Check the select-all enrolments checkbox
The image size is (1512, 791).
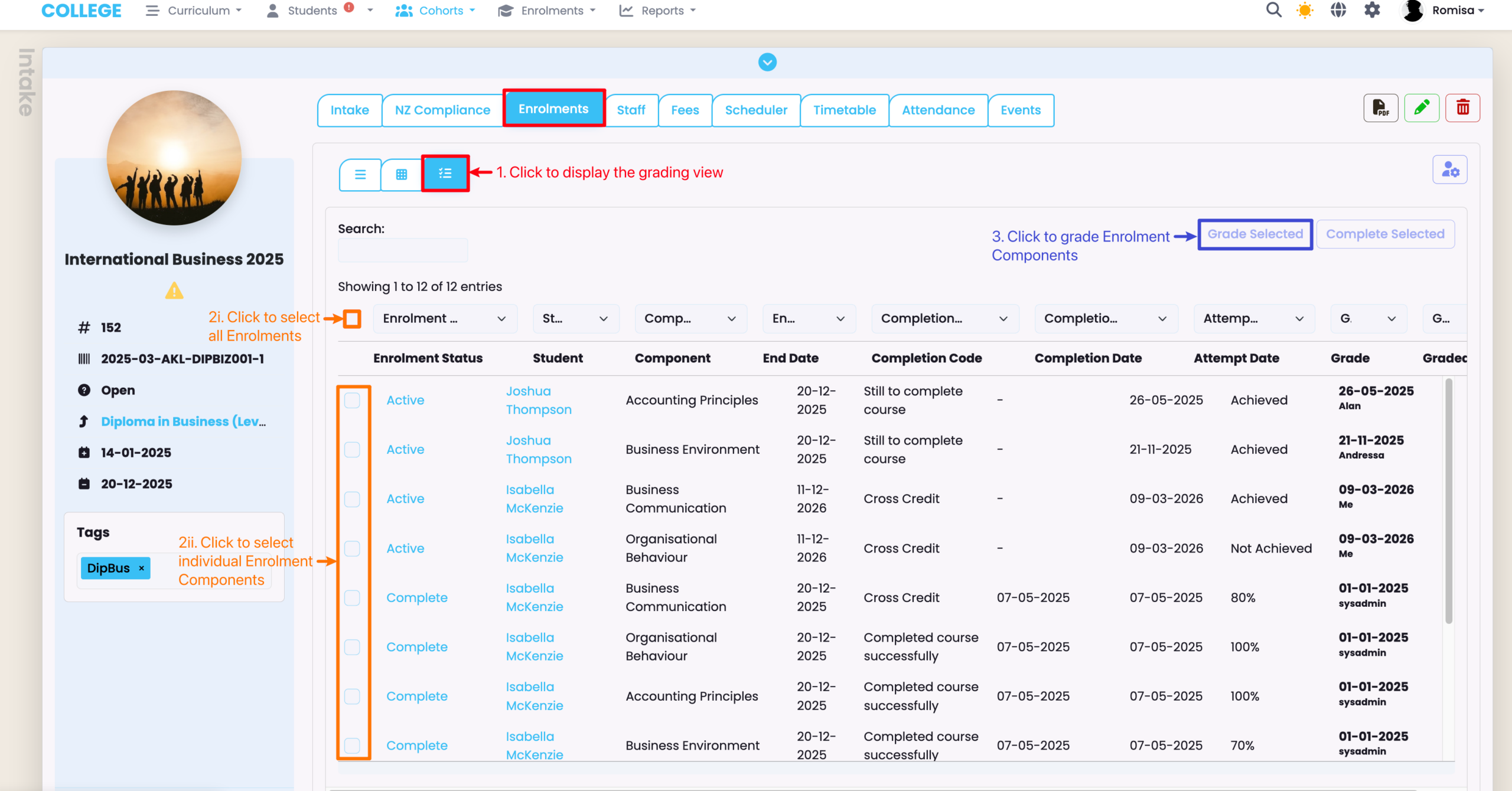352,319
